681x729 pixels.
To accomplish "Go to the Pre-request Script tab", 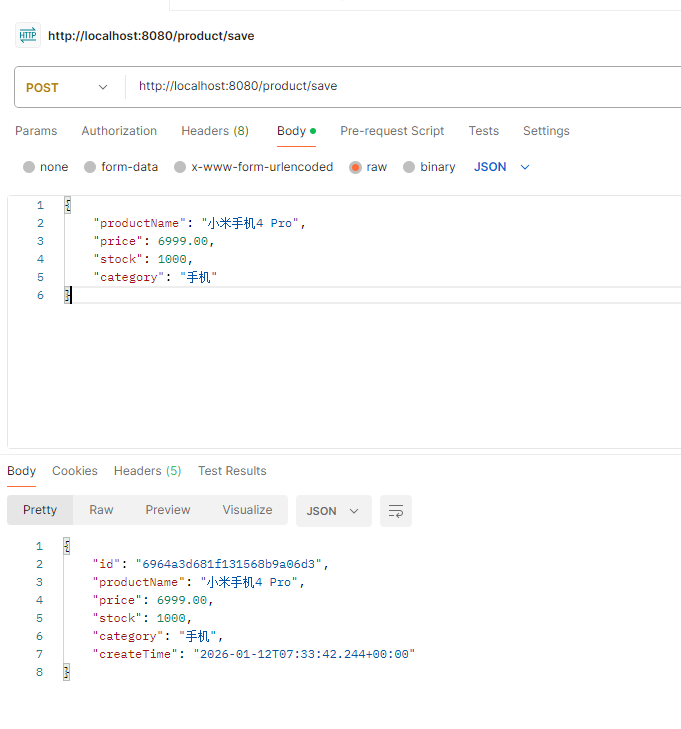I will (392, 131).
